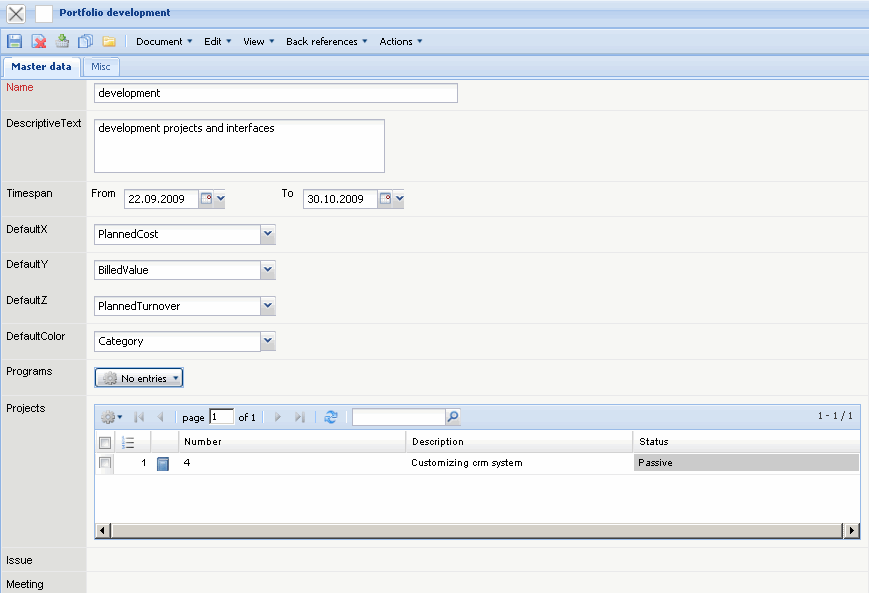Click the yellow folder icon in toolbar
Image resolution: width=869 pixels, height=593 pixels.
109,41
